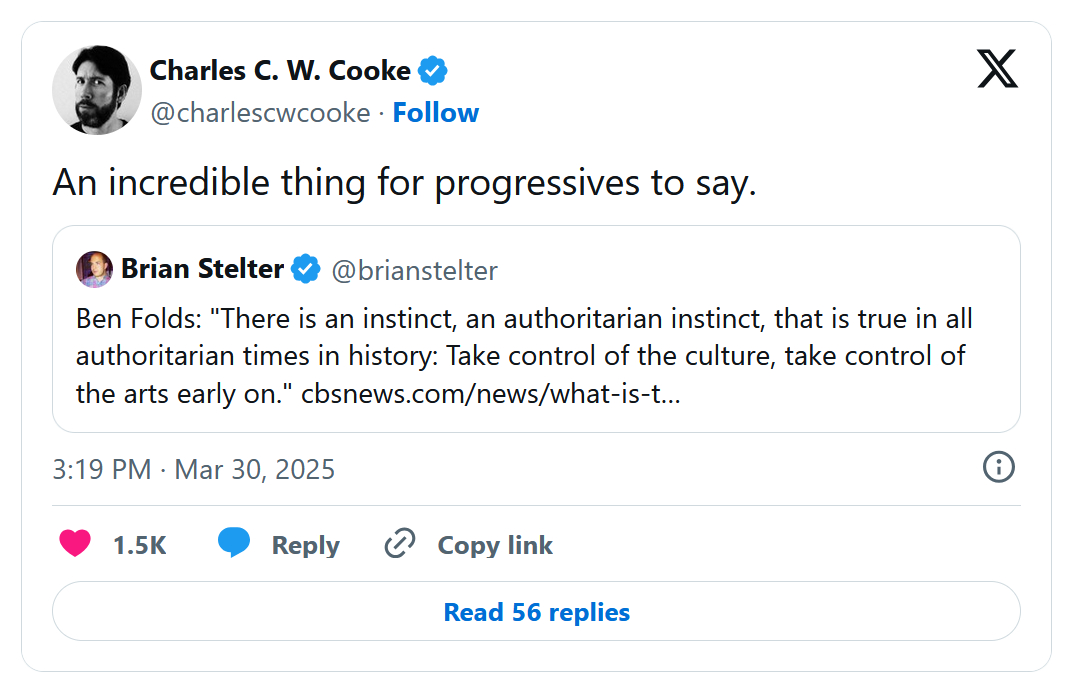This screenshot has width=1077, height=684.
Task: Click Charles Cooke's verified badge
Action: [433, 71]
